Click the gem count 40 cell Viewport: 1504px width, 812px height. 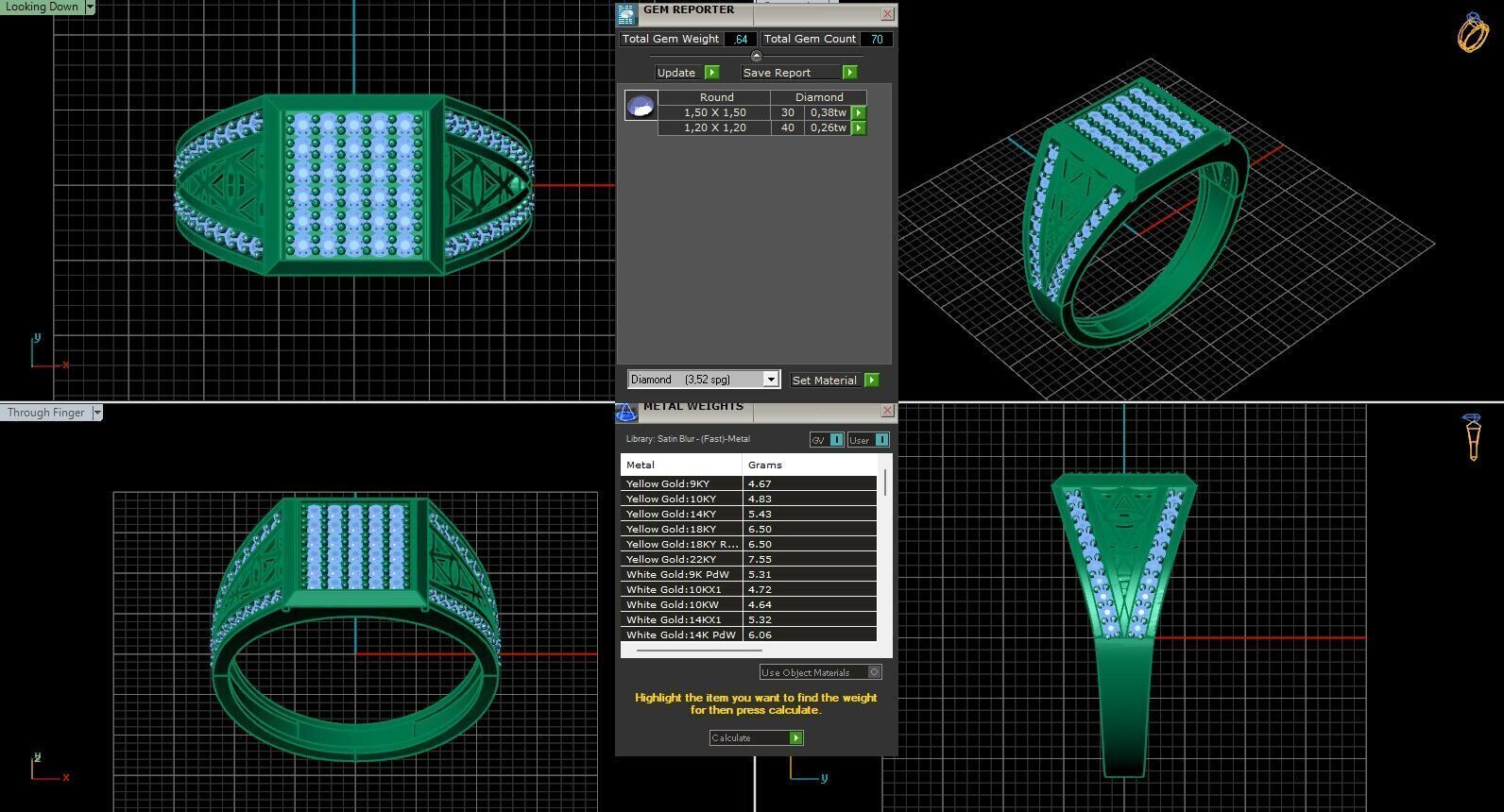click(788, 127)
